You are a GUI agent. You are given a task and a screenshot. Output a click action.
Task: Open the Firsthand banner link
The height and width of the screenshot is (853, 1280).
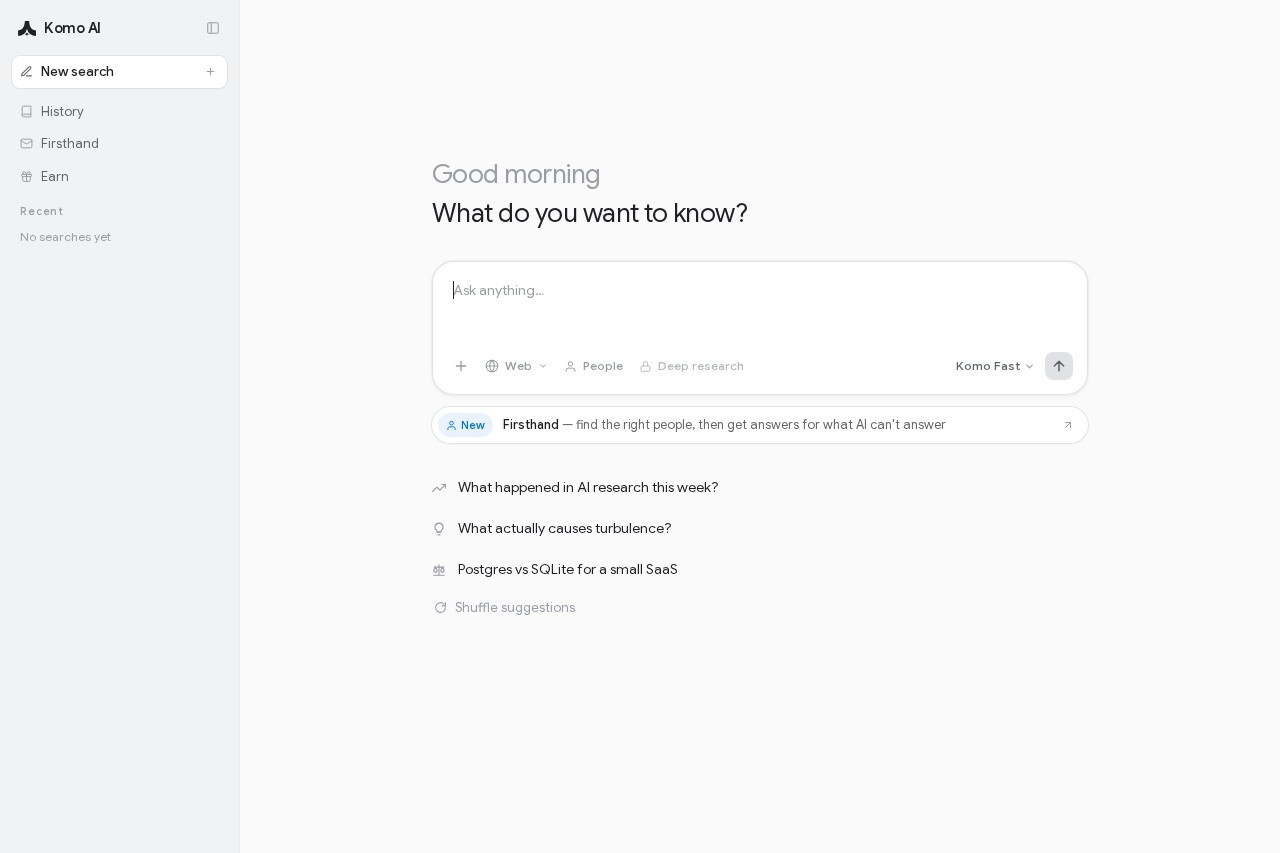760,425
